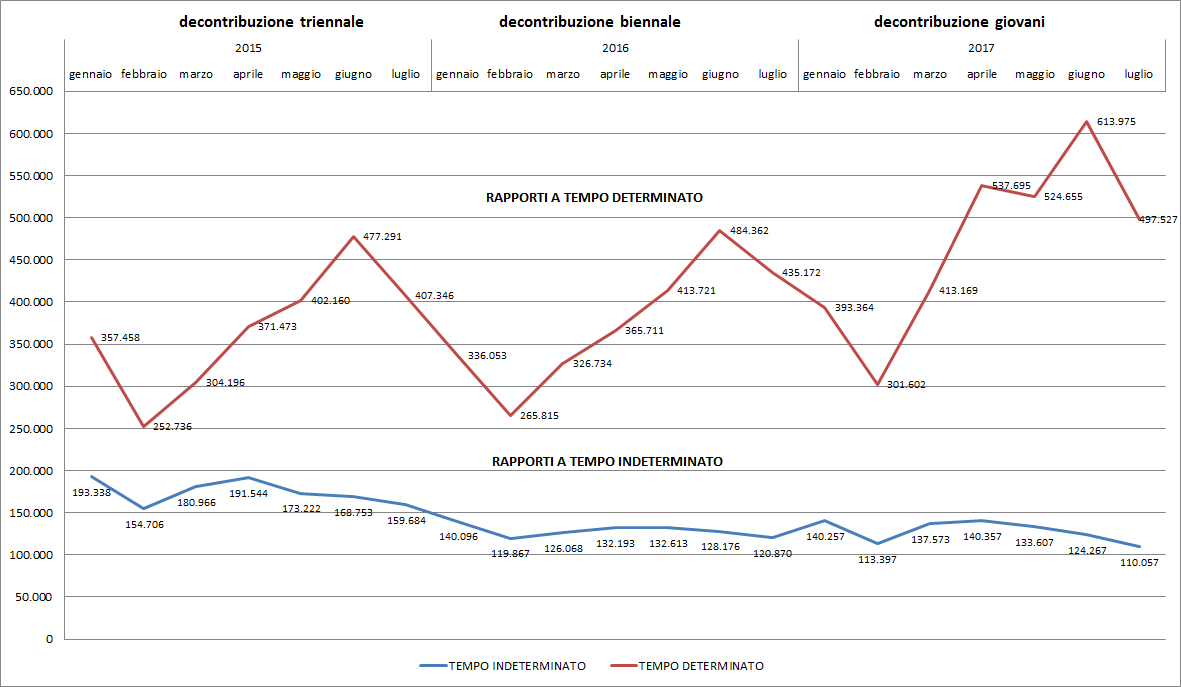Click the 2016 year axis label
The height and width of the screenshot is (687, 1181).
pyautogui.click(x=615, y=48)
